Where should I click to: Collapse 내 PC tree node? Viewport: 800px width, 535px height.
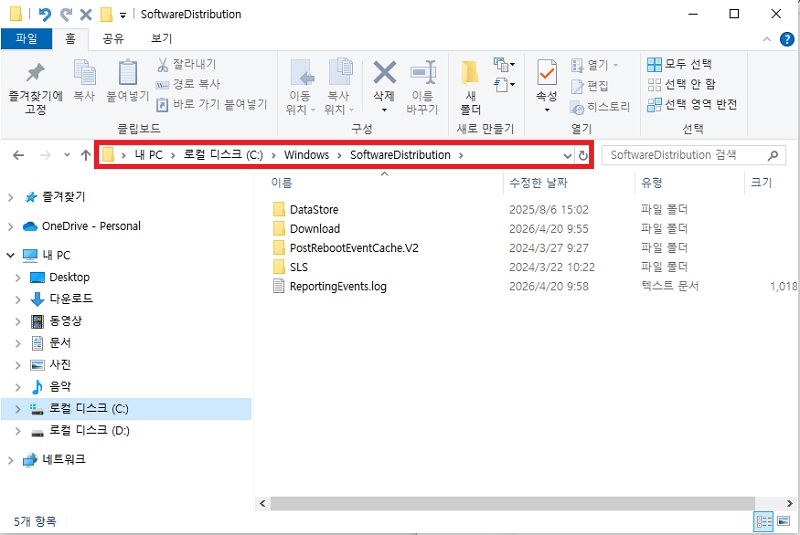(x=10, y=255)
